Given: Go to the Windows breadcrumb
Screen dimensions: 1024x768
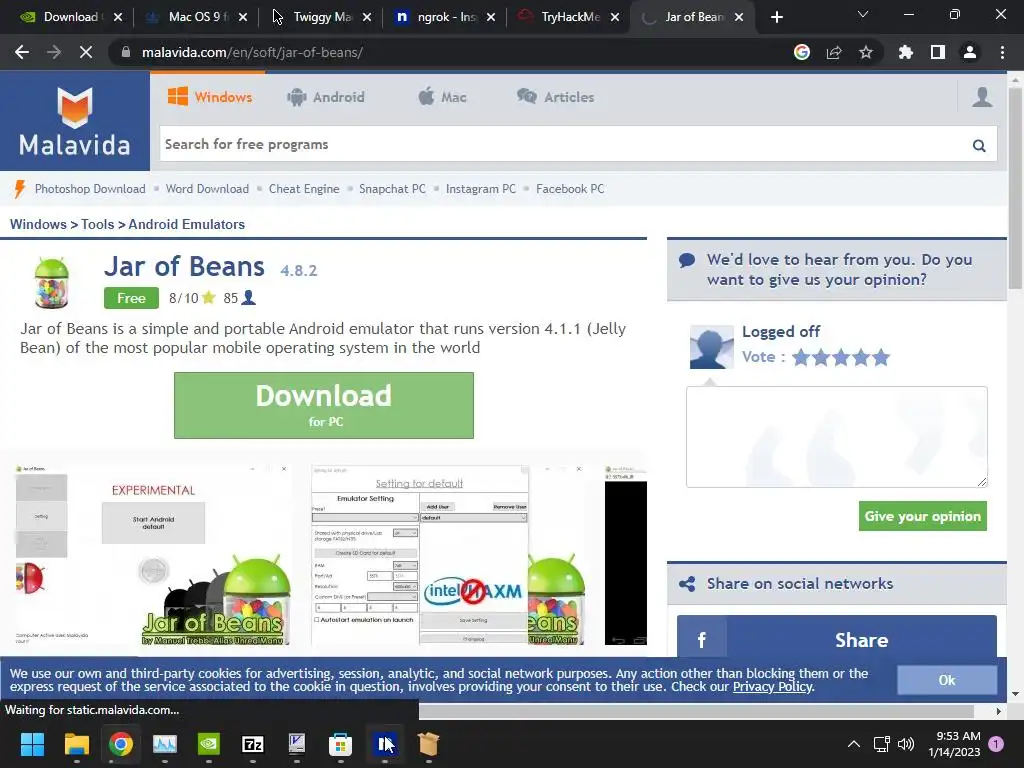Looking at the screenshot, I should tap(38, 224).
